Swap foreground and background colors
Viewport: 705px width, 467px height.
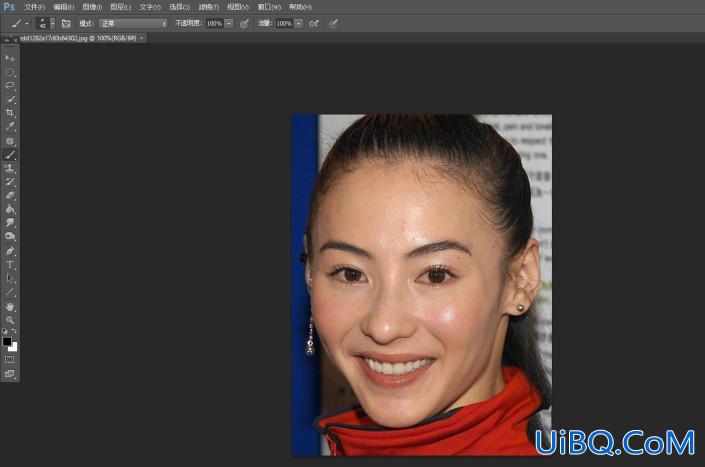point(14,331)
